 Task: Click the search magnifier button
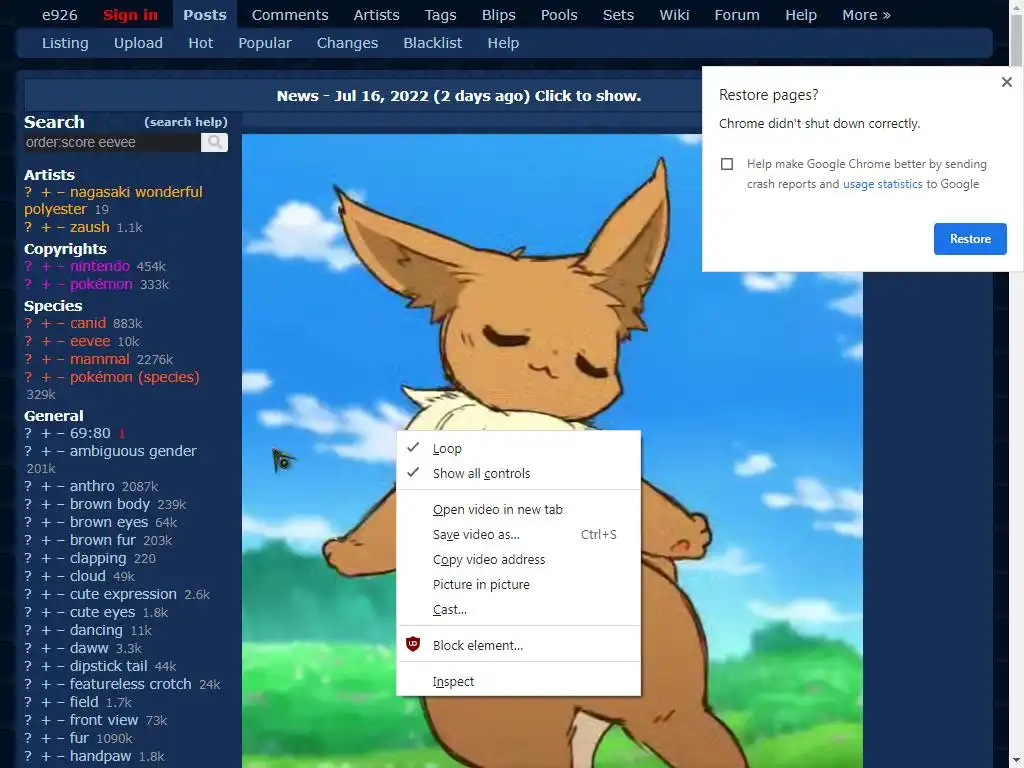click(214, 142)
